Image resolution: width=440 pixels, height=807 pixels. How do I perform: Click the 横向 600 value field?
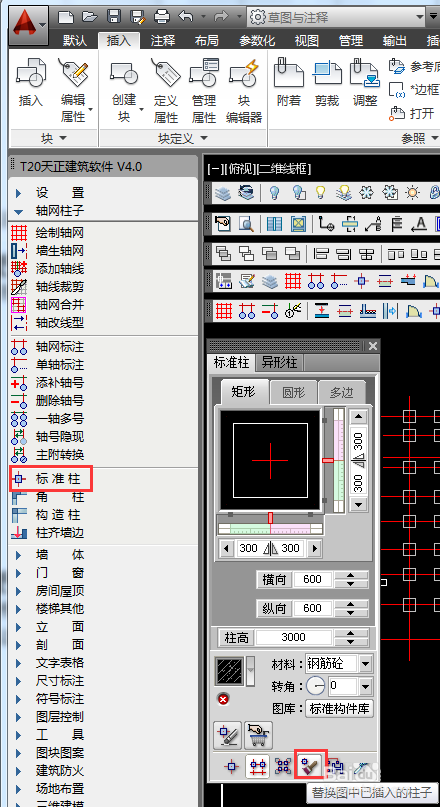(x=312, y=580)
